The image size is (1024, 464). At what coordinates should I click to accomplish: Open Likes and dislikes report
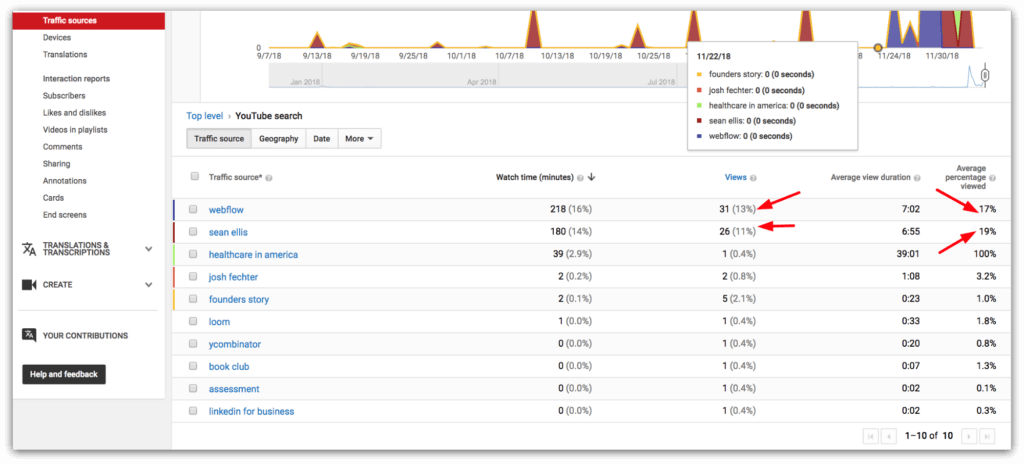coord(74,113)
